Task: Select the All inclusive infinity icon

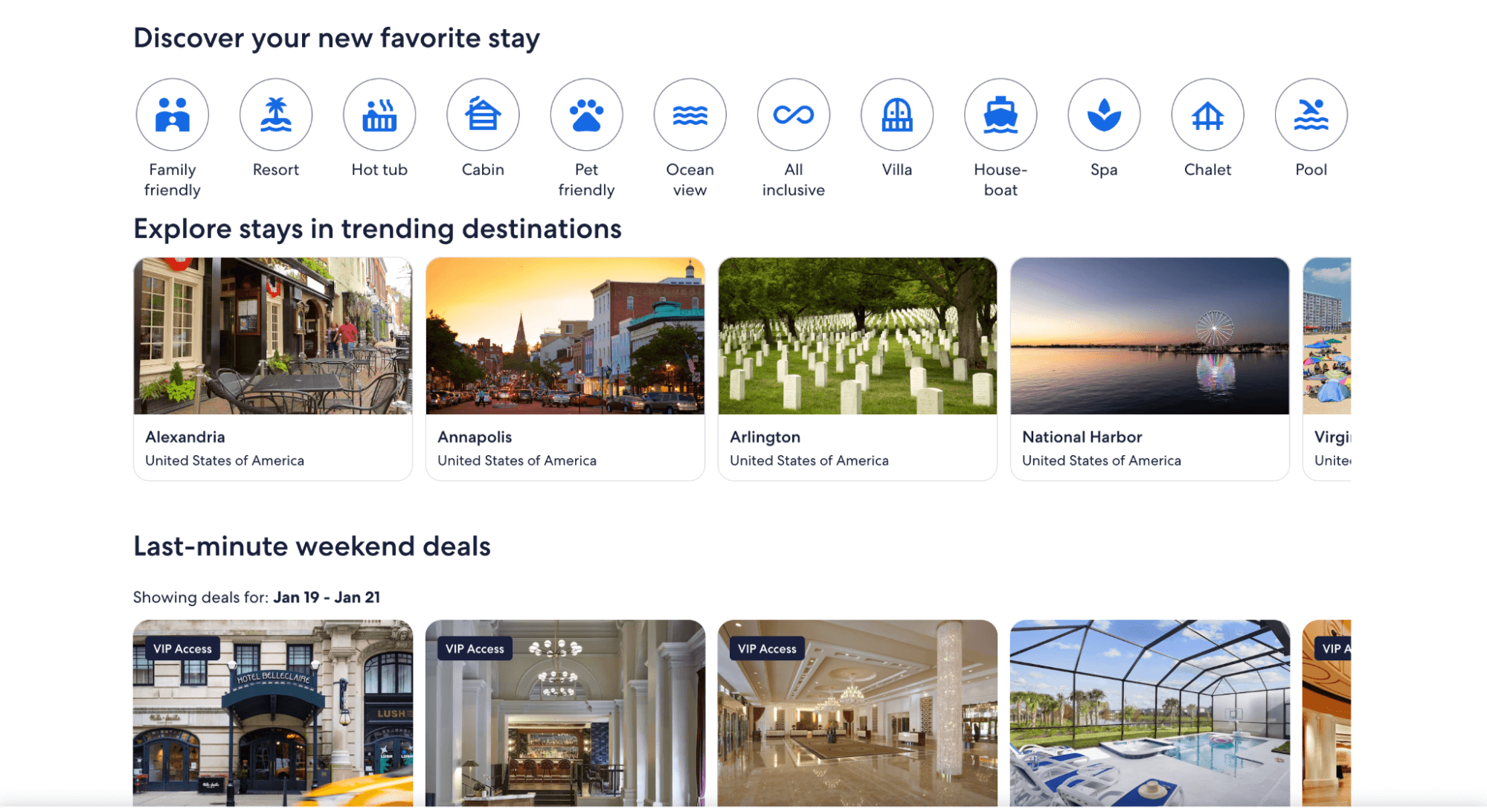Action: click(793, 114)
